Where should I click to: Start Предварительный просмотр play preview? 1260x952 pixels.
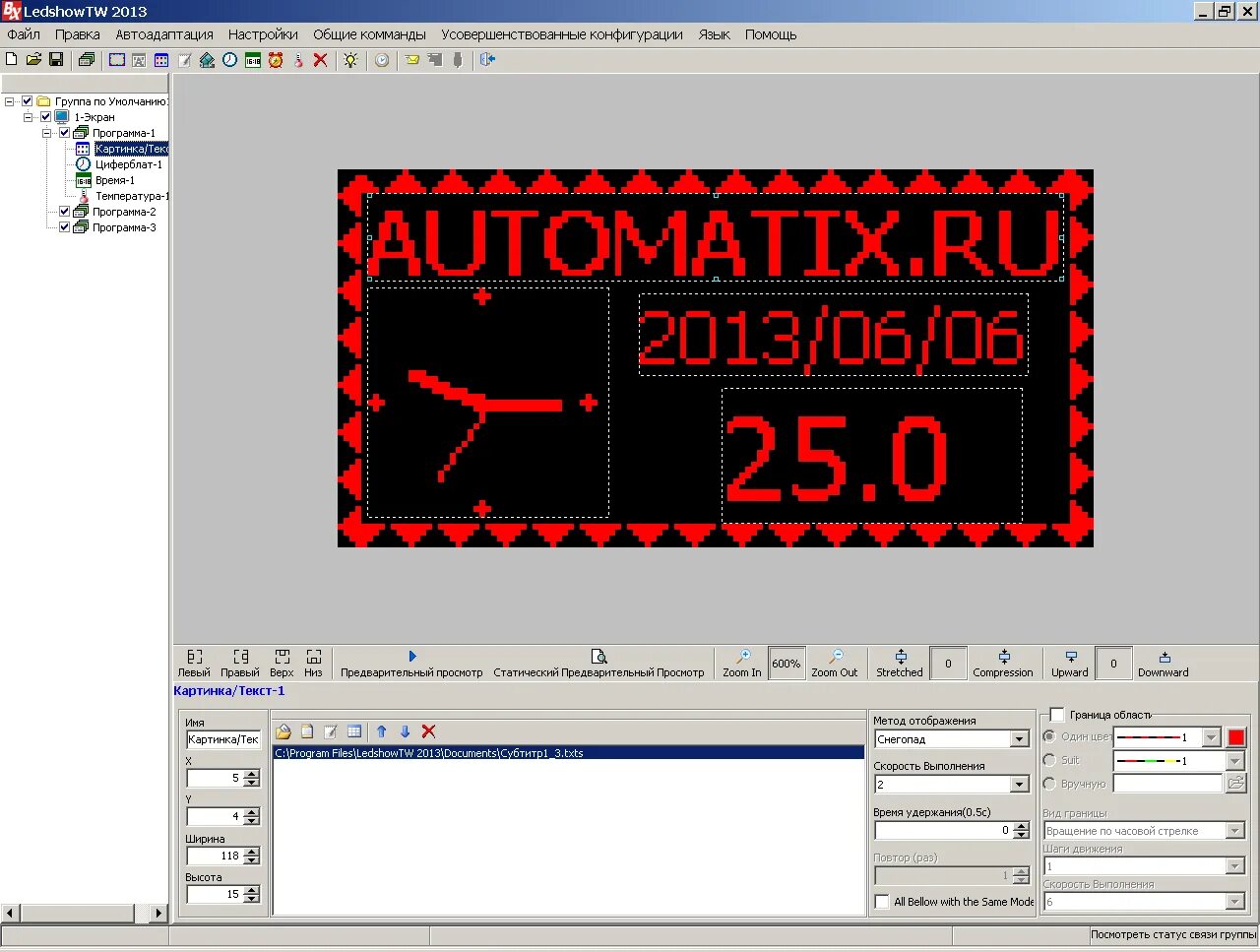point(411,664)
